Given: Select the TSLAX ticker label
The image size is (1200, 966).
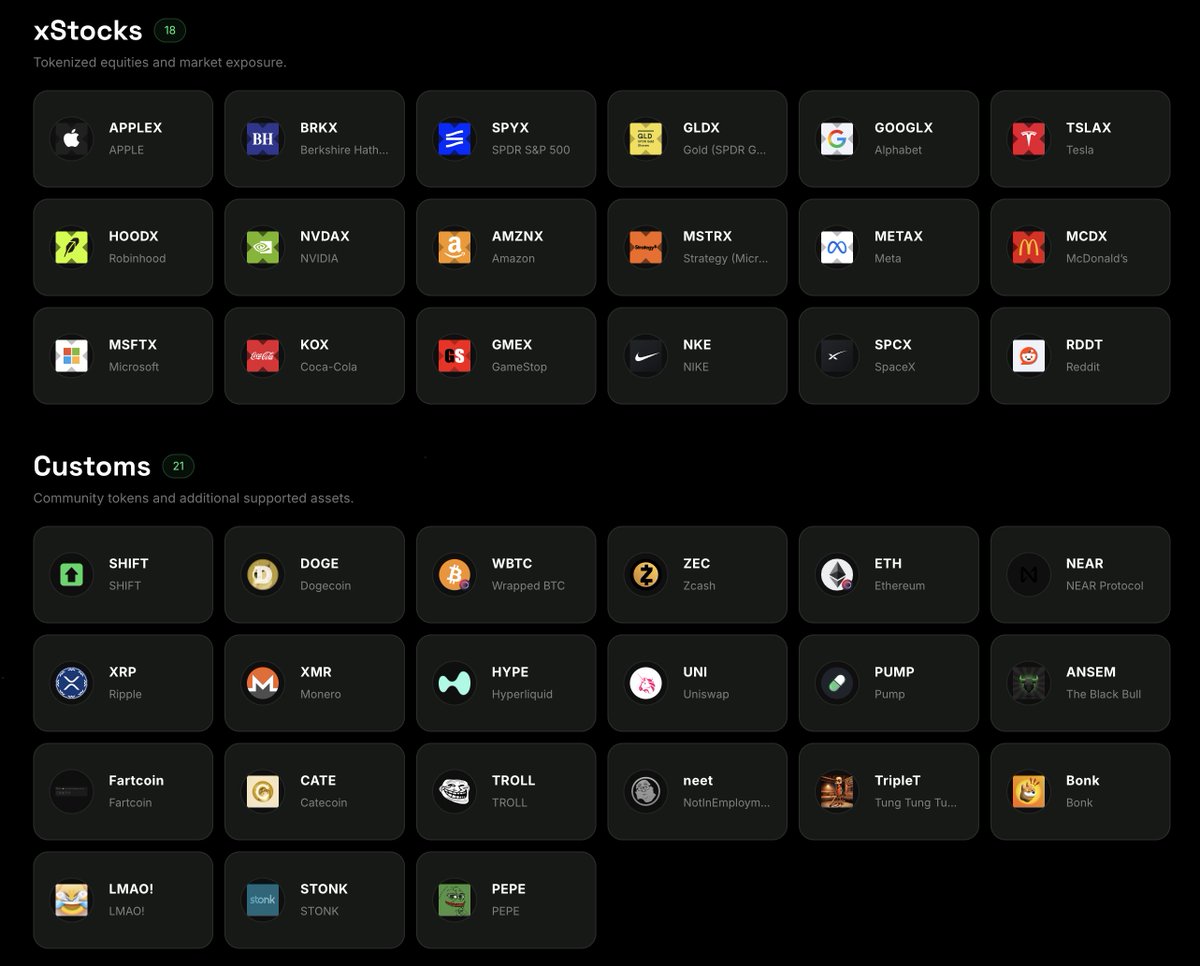Looking at the screenshot, I should coord(1088,128).
